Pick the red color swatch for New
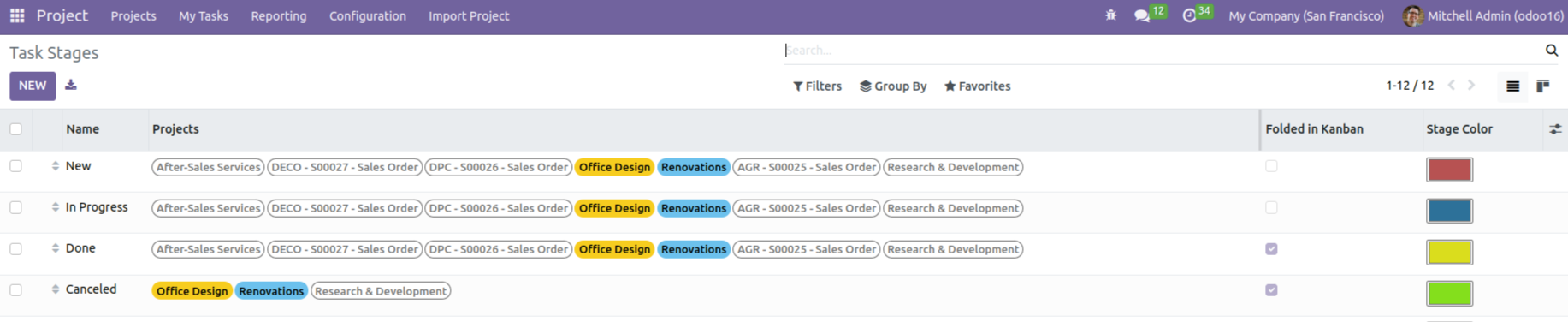This screenshot has width=1568, height=322. [1449, 170]
